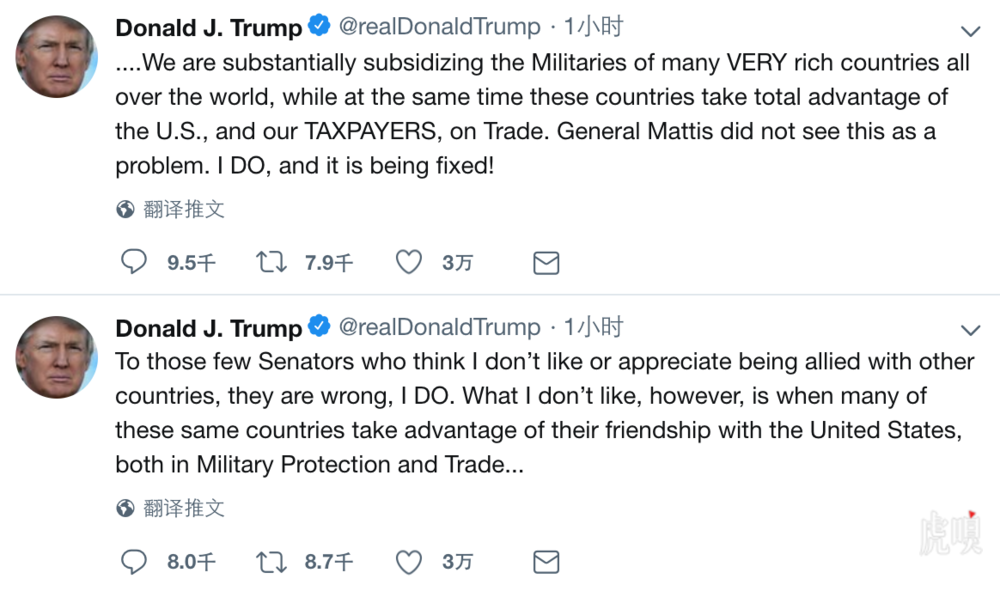
Task: Like the tweet about TAXPAYERS on Trade
Action: [x=409, y=263]
